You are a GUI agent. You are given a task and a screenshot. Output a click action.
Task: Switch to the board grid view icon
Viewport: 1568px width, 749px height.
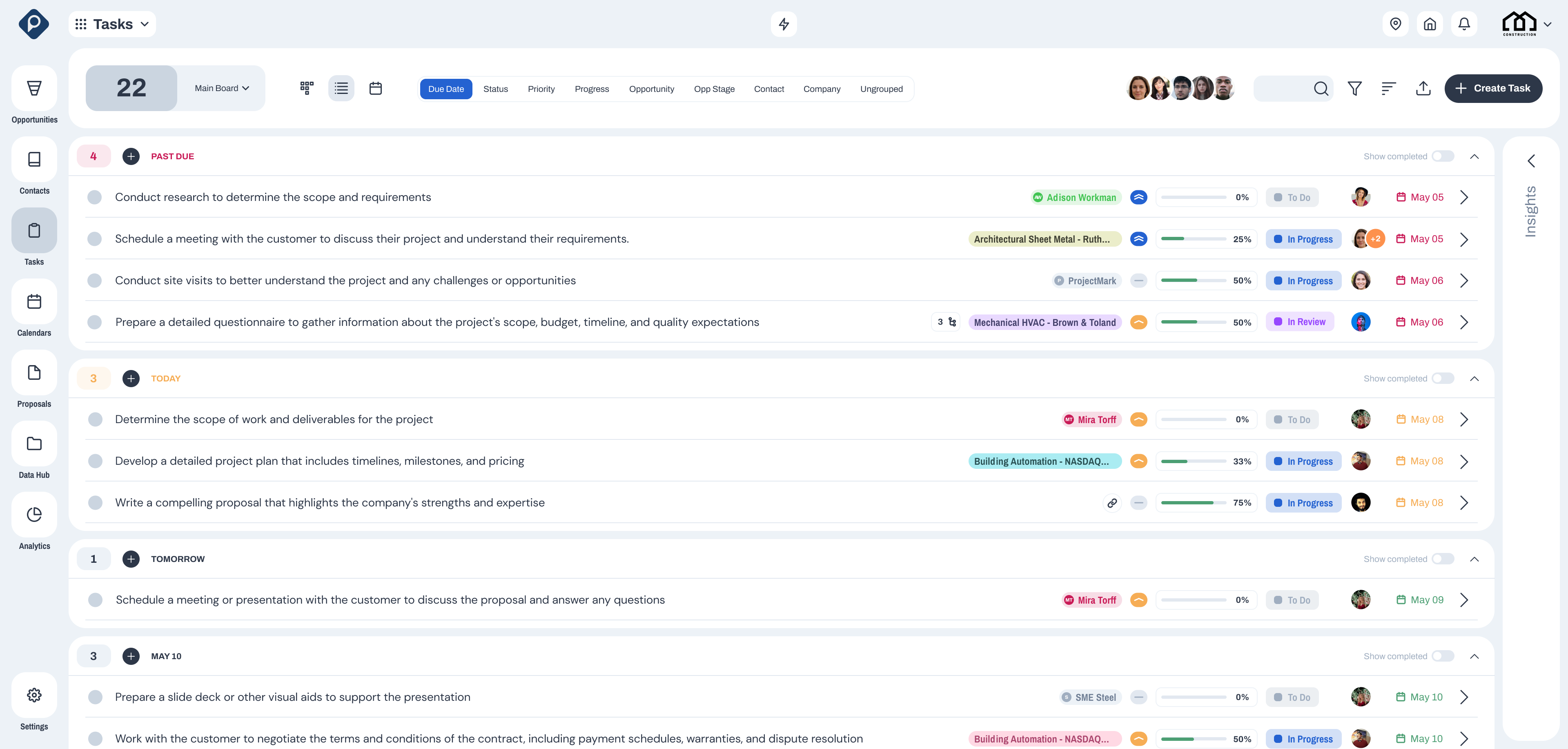(x=307, y=88)
